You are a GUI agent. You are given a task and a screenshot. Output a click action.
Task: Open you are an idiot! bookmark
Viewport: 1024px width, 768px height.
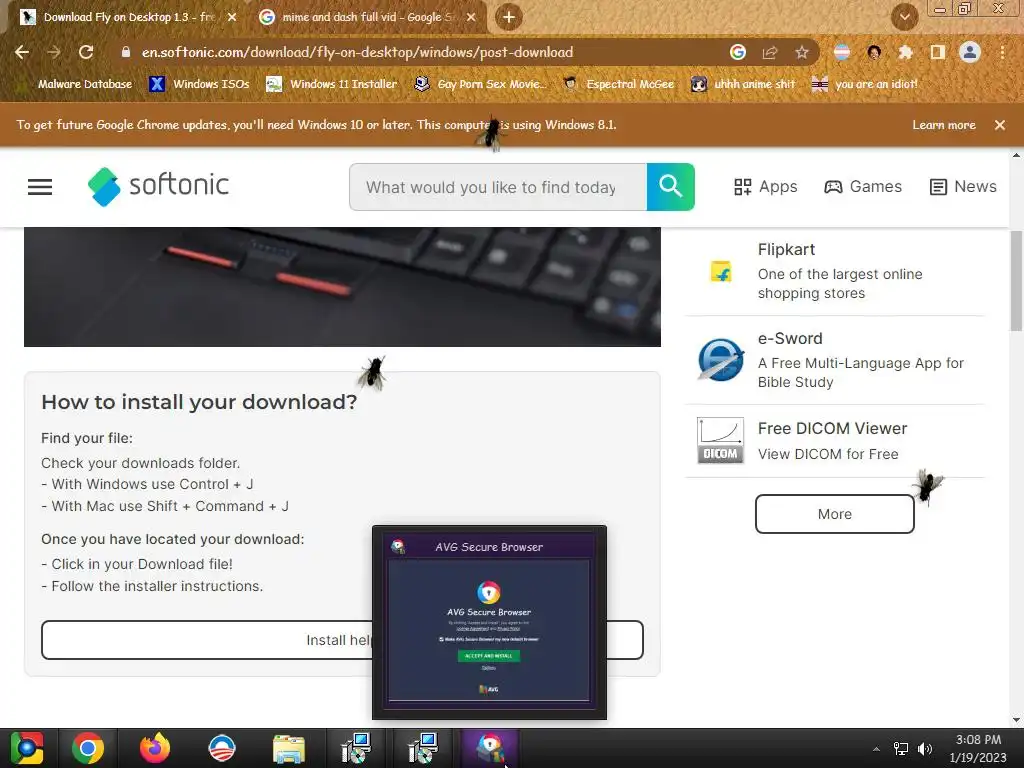pos(865,84)
